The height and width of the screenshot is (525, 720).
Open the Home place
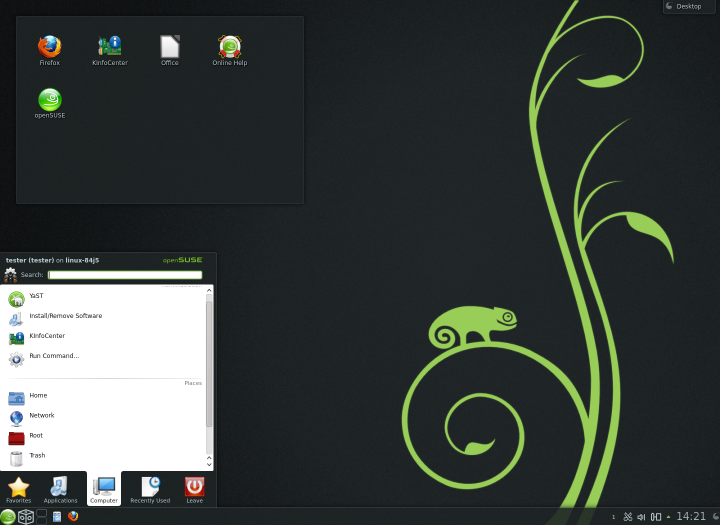(x=38, y=396)
